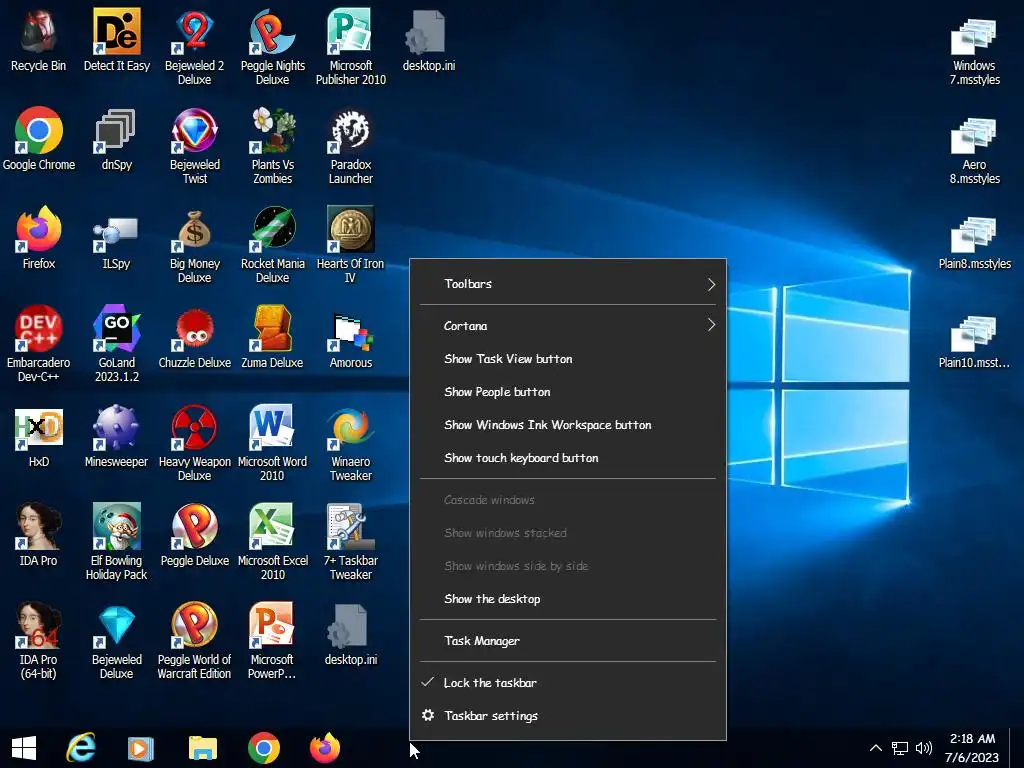Image resolution: width=1024 pixels, height=768 pixels.
Task: Open the Windows Start menu
Action: (24, 748)
